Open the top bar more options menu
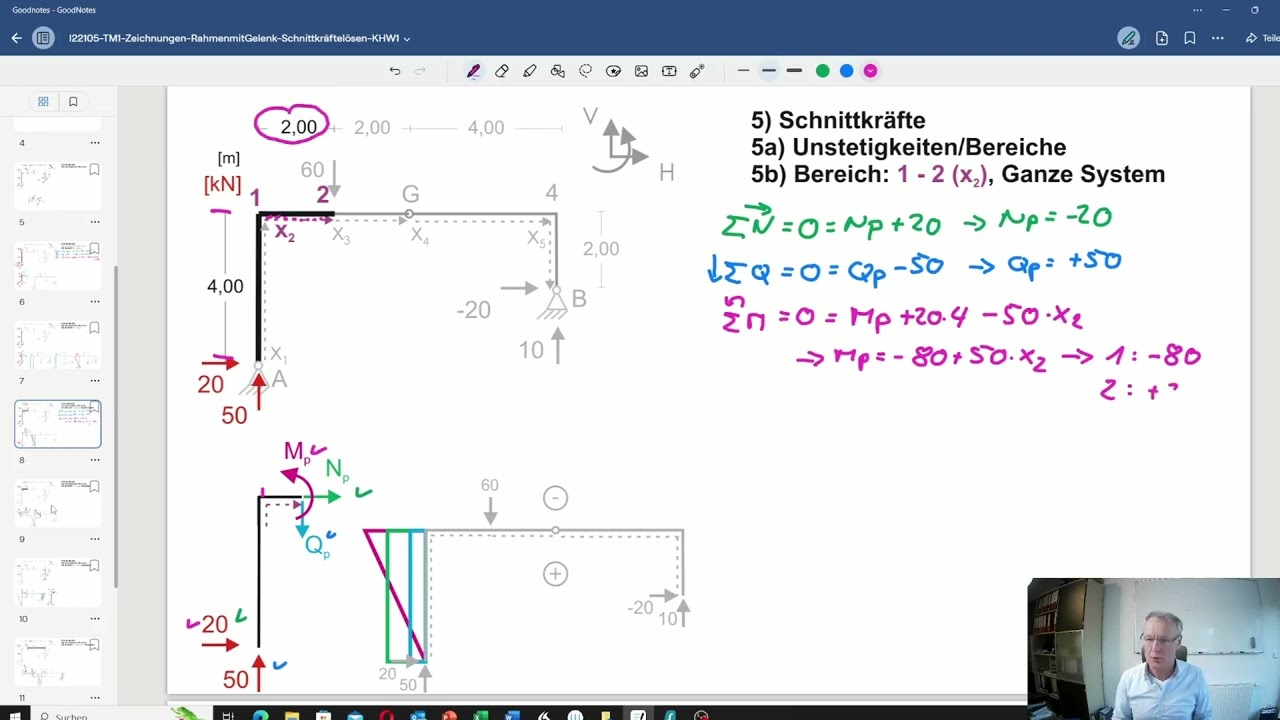 tap(1217, 38)
